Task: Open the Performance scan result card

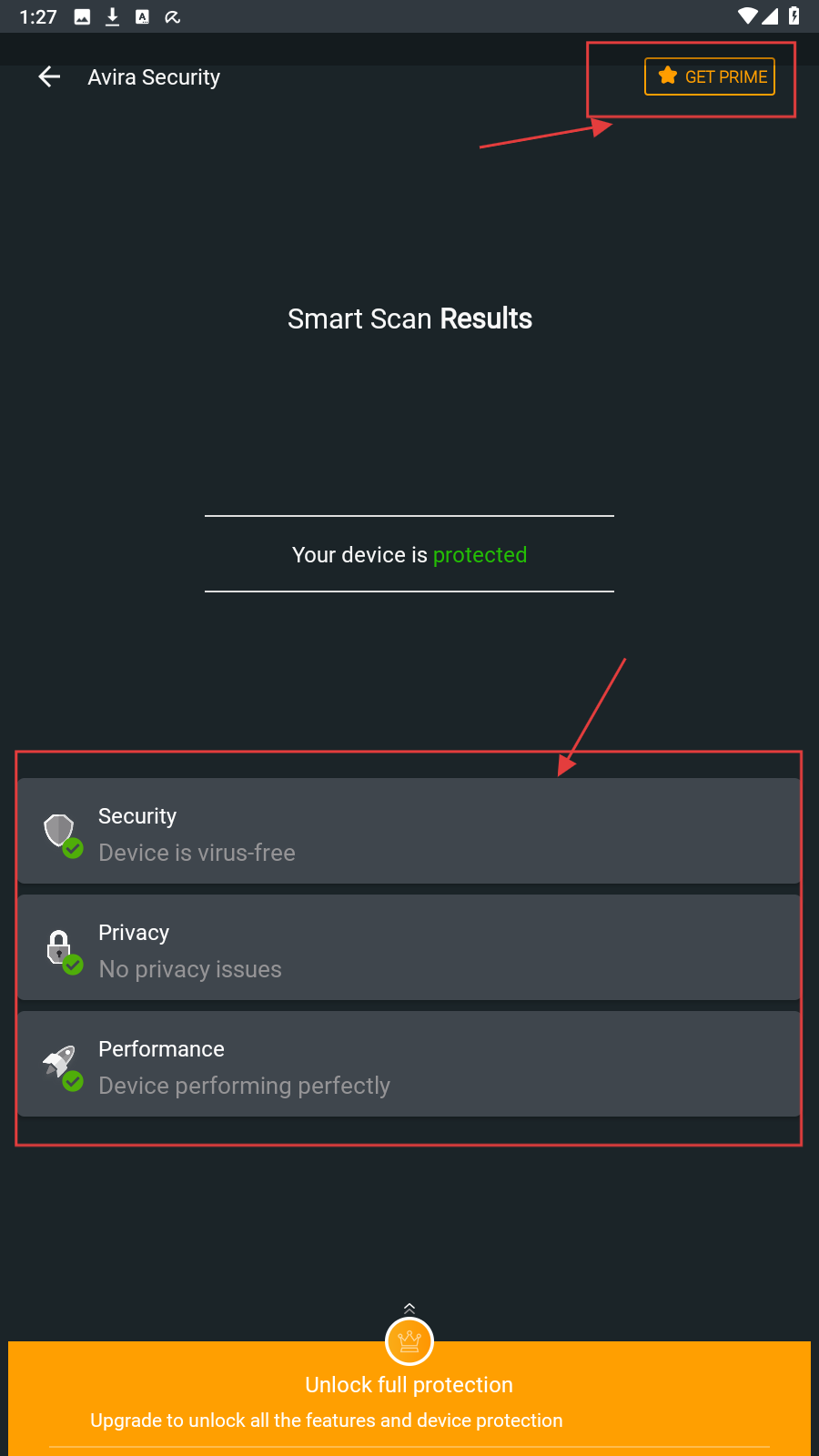Action: [x=409, y=1064]
